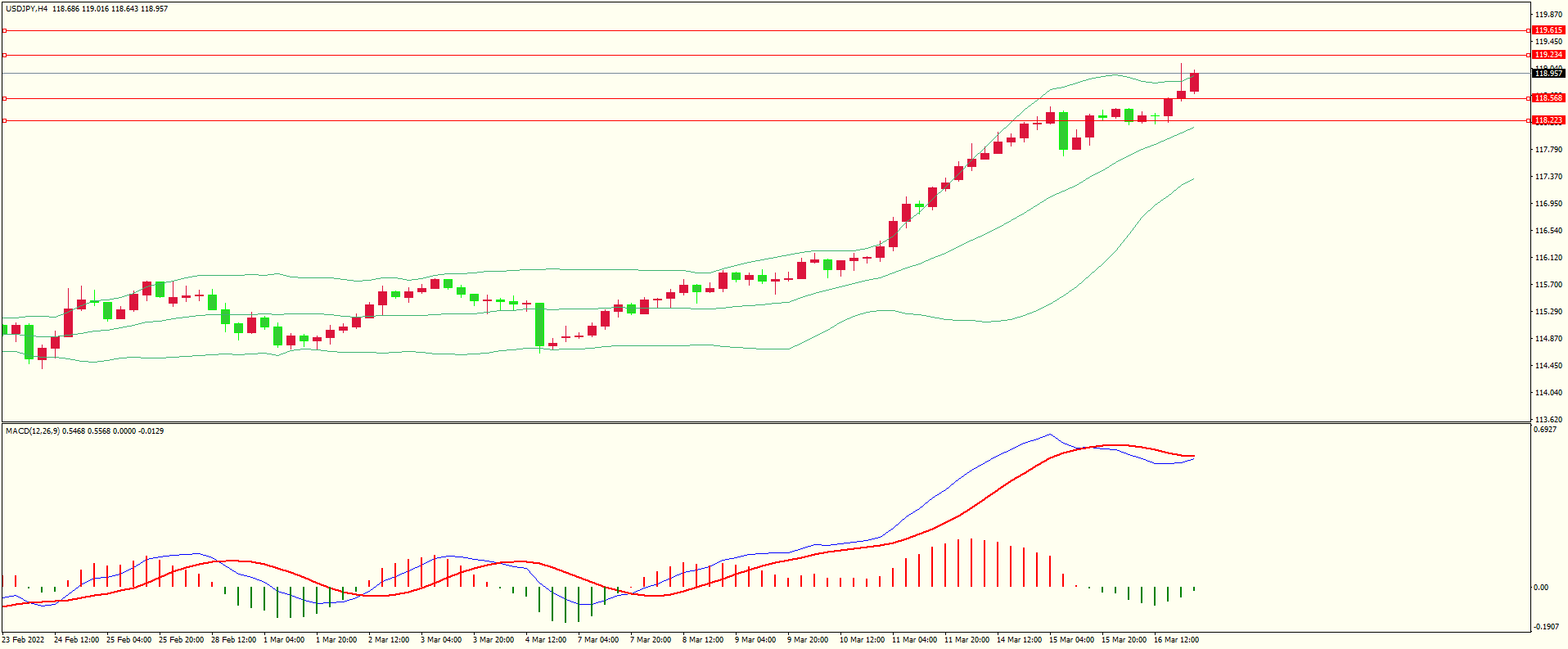
Task: Click the 119.870 price axis value
Action: click(1548, 15)
